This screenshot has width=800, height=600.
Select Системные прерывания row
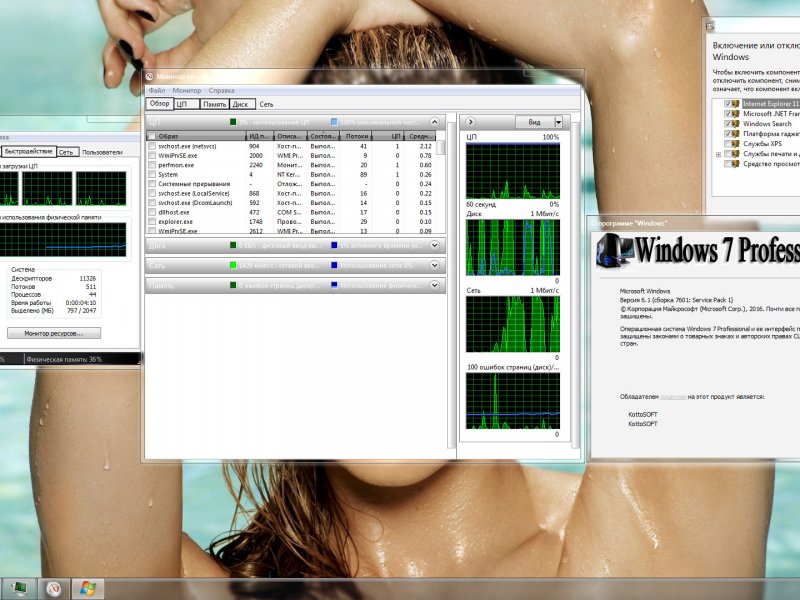point(291,184)
